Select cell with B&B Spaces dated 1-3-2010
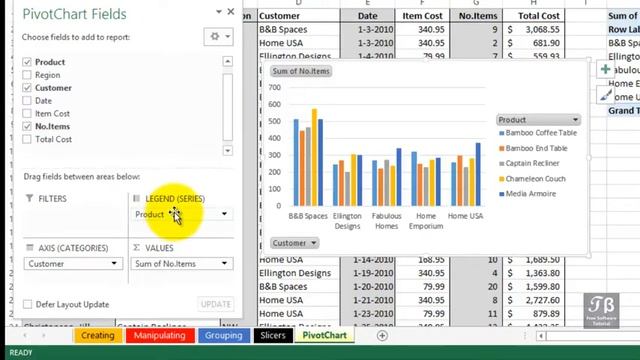640x360 pixels. [x=298, y=29]
